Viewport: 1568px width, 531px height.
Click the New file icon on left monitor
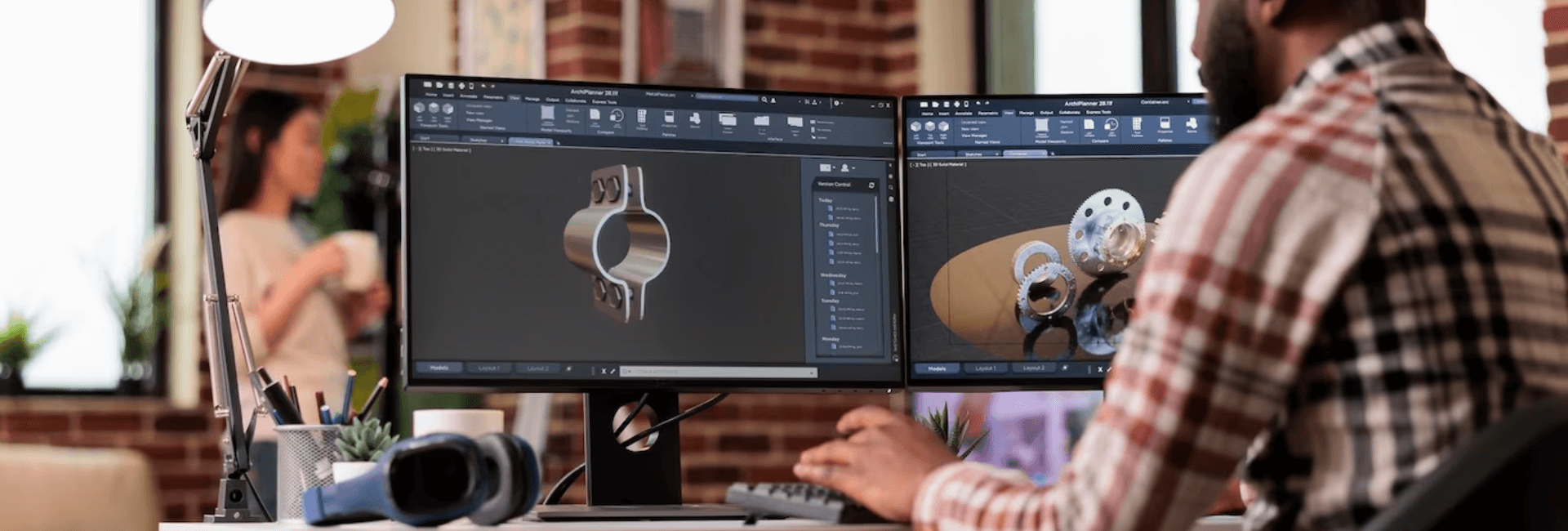point(429,84)
